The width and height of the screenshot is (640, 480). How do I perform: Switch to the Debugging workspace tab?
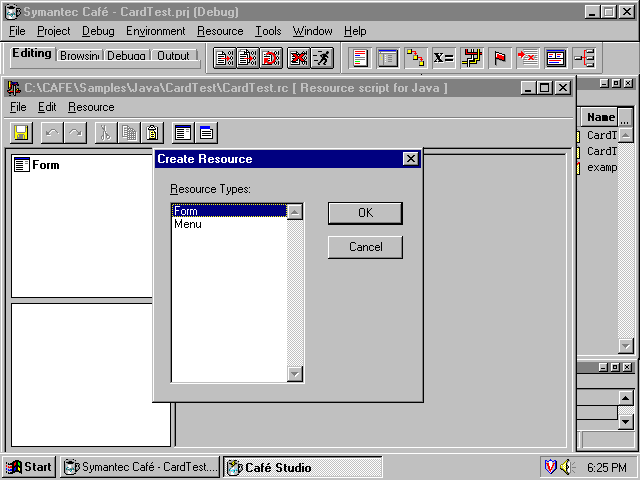[x=126, y=56]
